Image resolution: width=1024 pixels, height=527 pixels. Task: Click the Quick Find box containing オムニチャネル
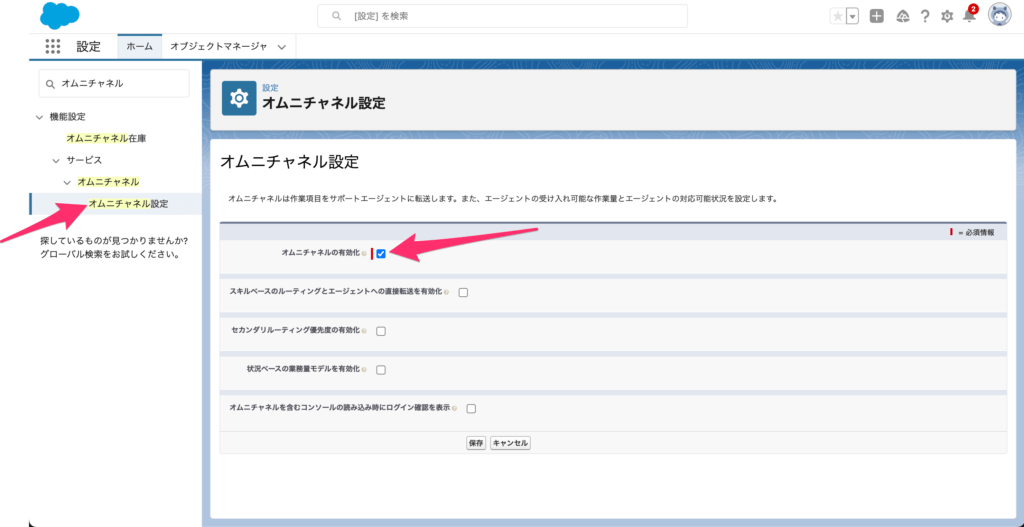click(x=114, y=84)
